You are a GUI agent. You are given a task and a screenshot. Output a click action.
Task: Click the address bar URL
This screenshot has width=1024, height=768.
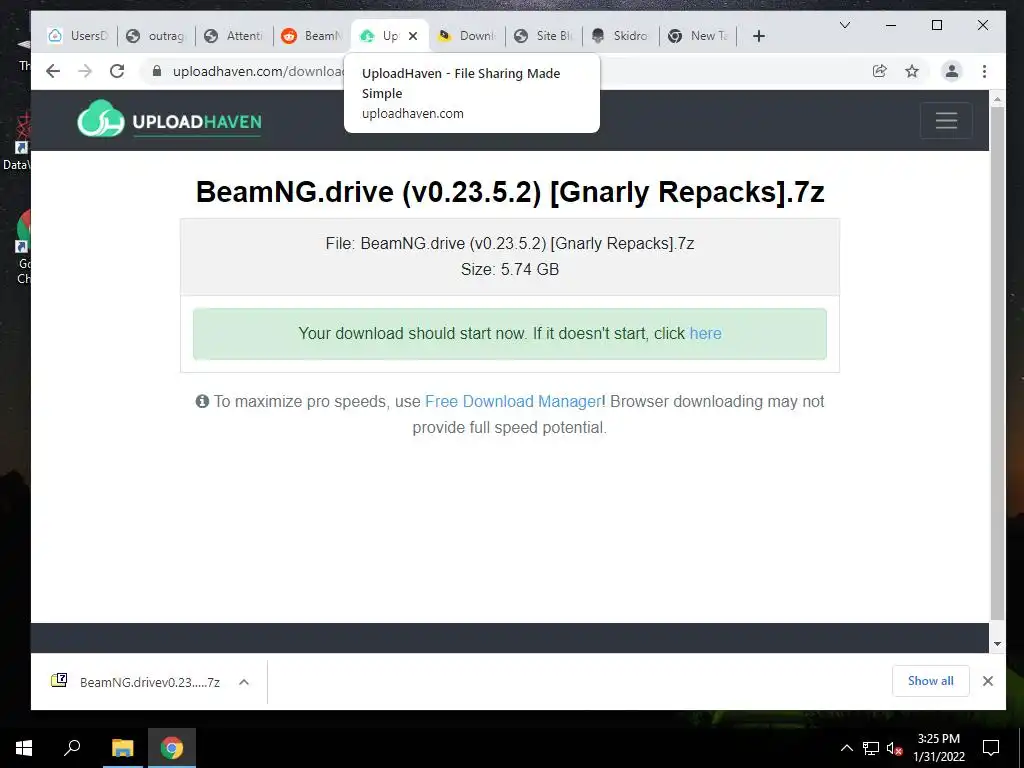coord(258,71)
